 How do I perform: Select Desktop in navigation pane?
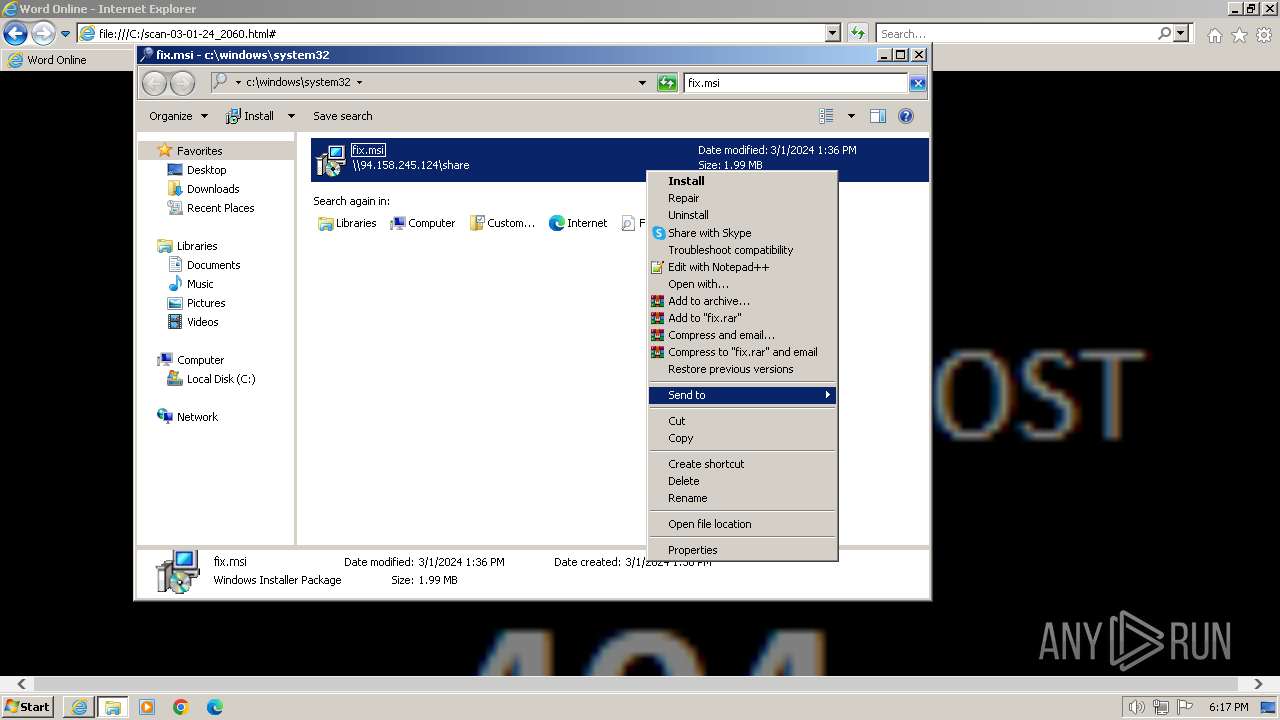206,170
